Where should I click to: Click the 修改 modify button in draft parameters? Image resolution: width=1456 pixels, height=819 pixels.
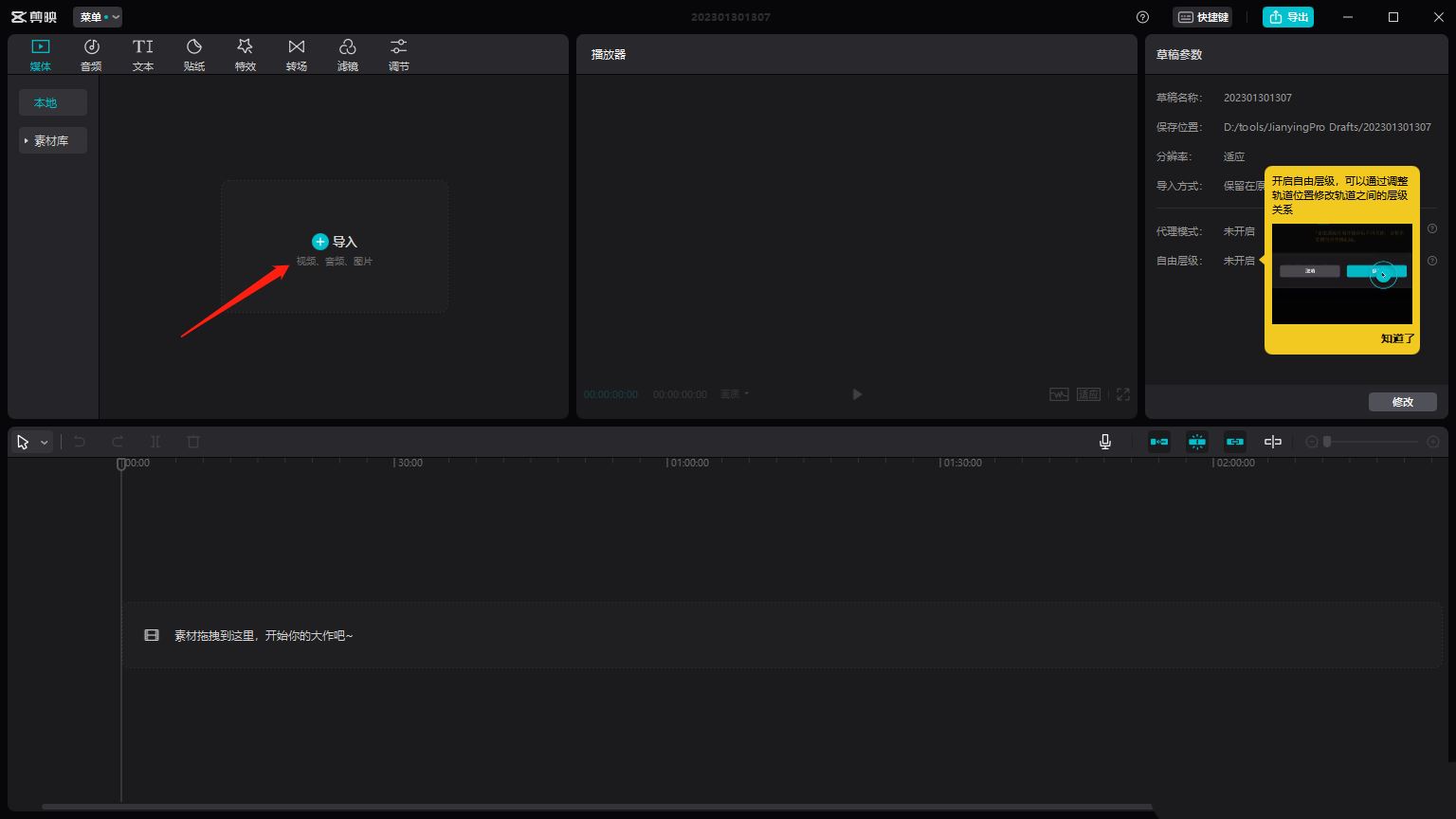1402,402
